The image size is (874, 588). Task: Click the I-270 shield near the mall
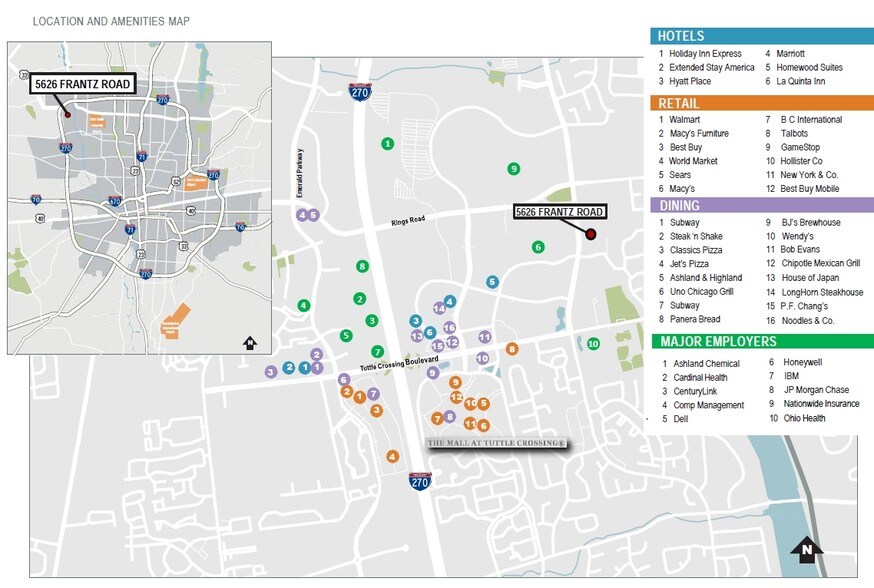[420, 481]
